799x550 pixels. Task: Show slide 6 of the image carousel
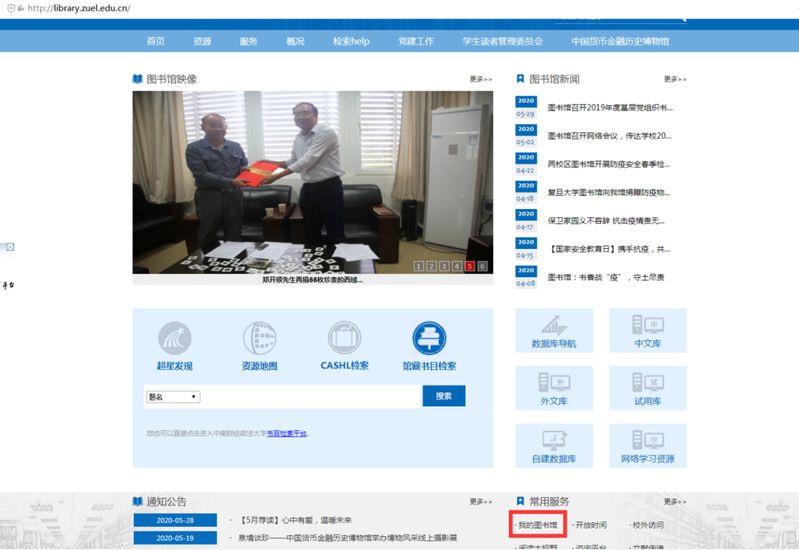(x=482, y=266)
